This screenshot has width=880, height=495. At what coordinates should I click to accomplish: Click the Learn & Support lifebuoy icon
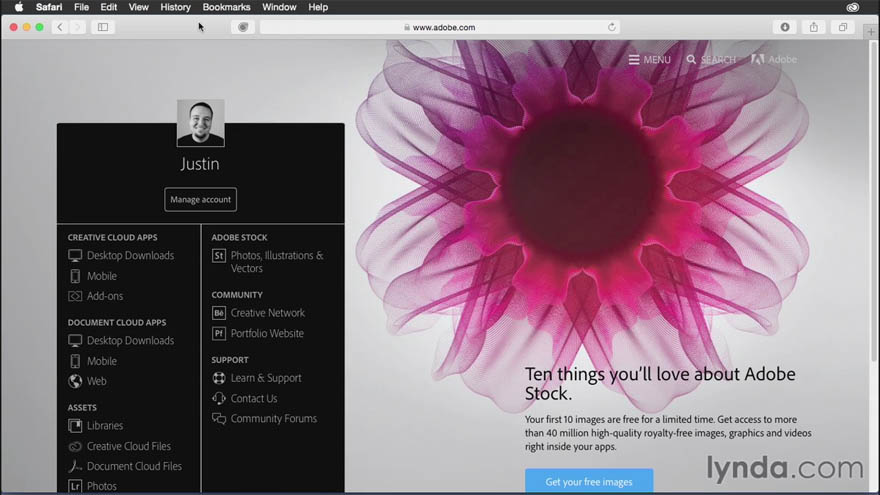click(x=219, y=378)
